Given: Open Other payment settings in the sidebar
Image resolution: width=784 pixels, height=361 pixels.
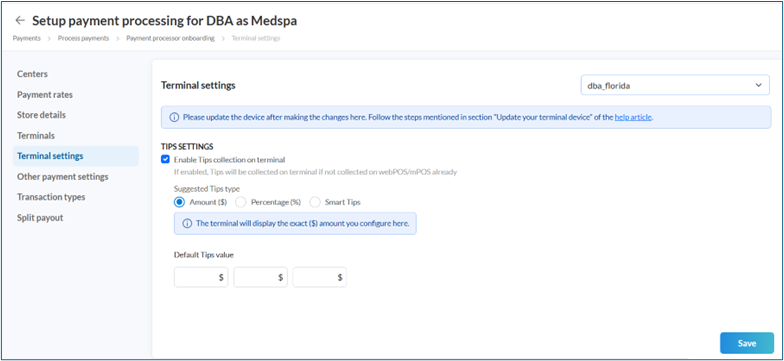Looking at the screenshot, I should [x=62, y=176].
